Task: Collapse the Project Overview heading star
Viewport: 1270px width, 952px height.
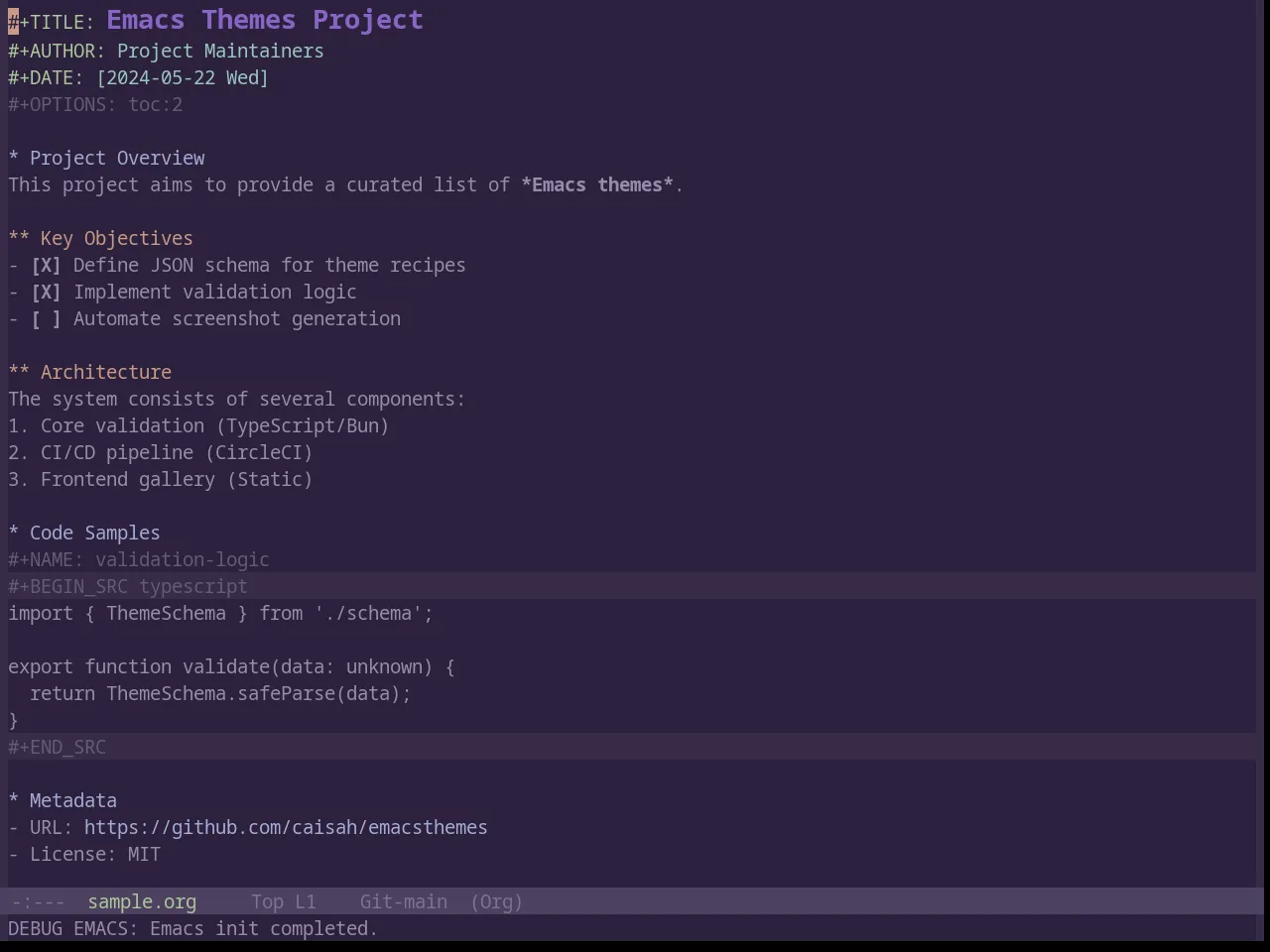Action: pos(14,159)
